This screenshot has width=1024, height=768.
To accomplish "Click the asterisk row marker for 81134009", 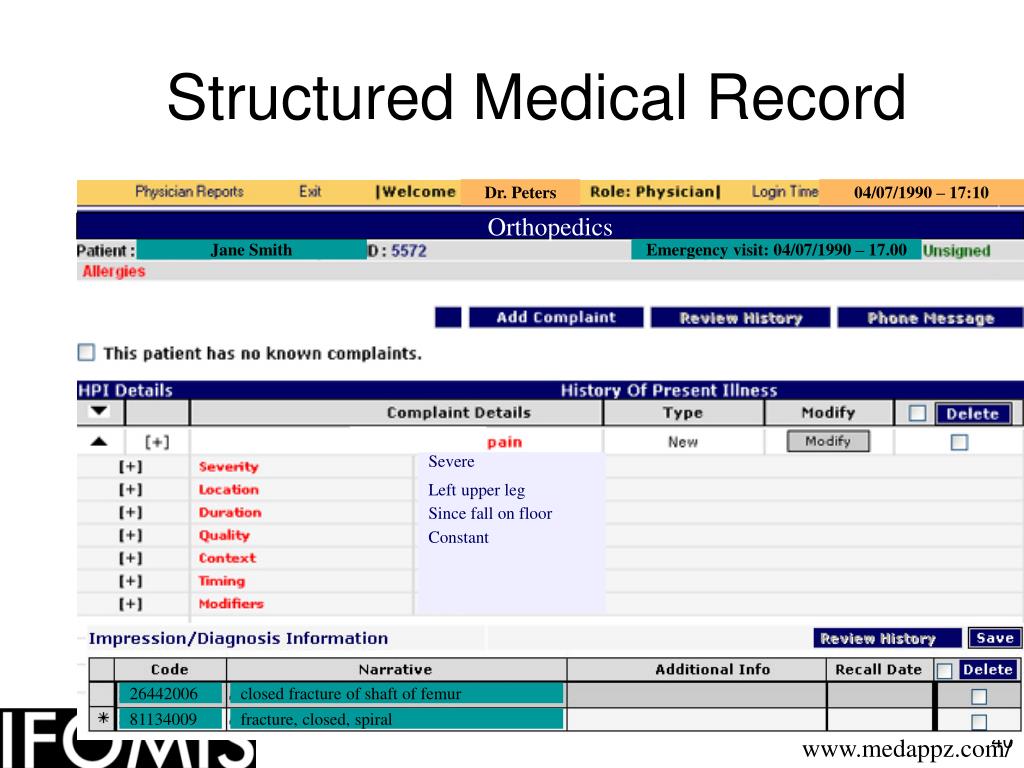I will coord(103,718).
